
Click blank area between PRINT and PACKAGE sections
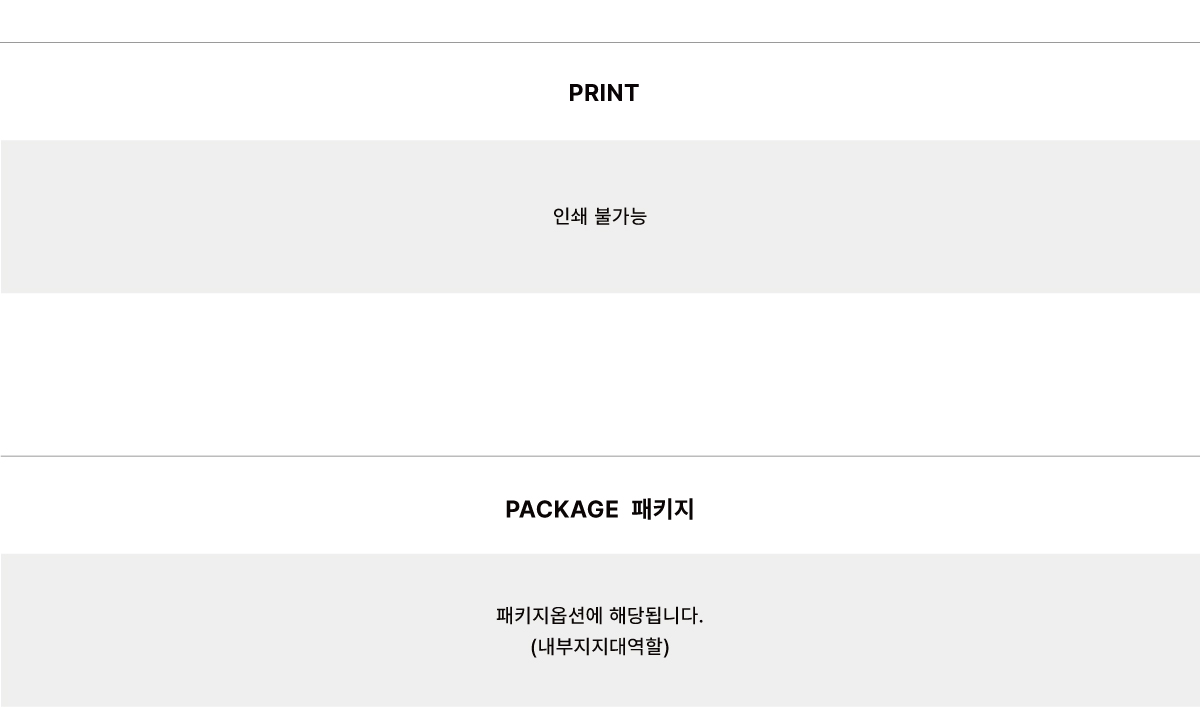click(x=600, y=375)
